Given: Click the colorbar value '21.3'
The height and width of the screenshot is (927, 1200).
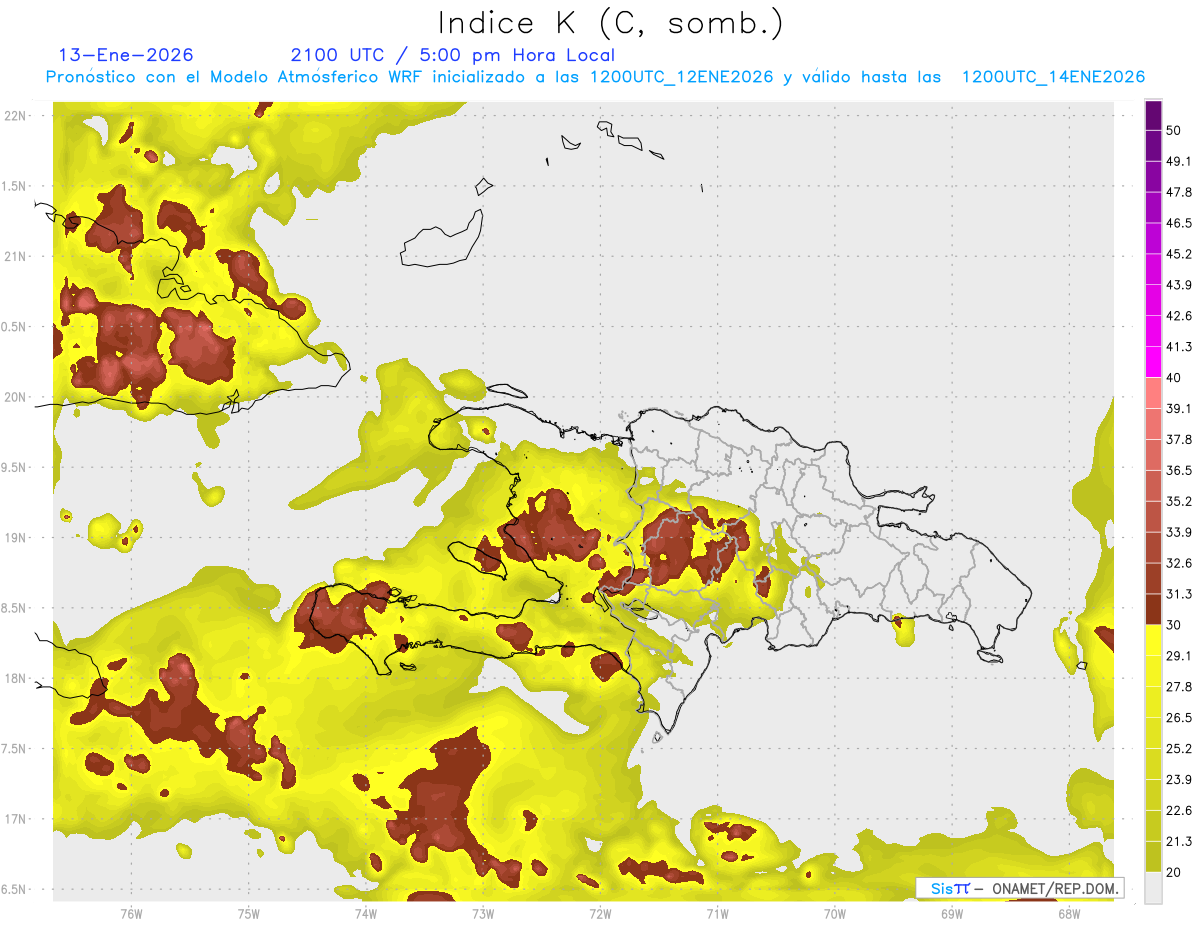Looking at the screenshot, I should pos(1179,841).
